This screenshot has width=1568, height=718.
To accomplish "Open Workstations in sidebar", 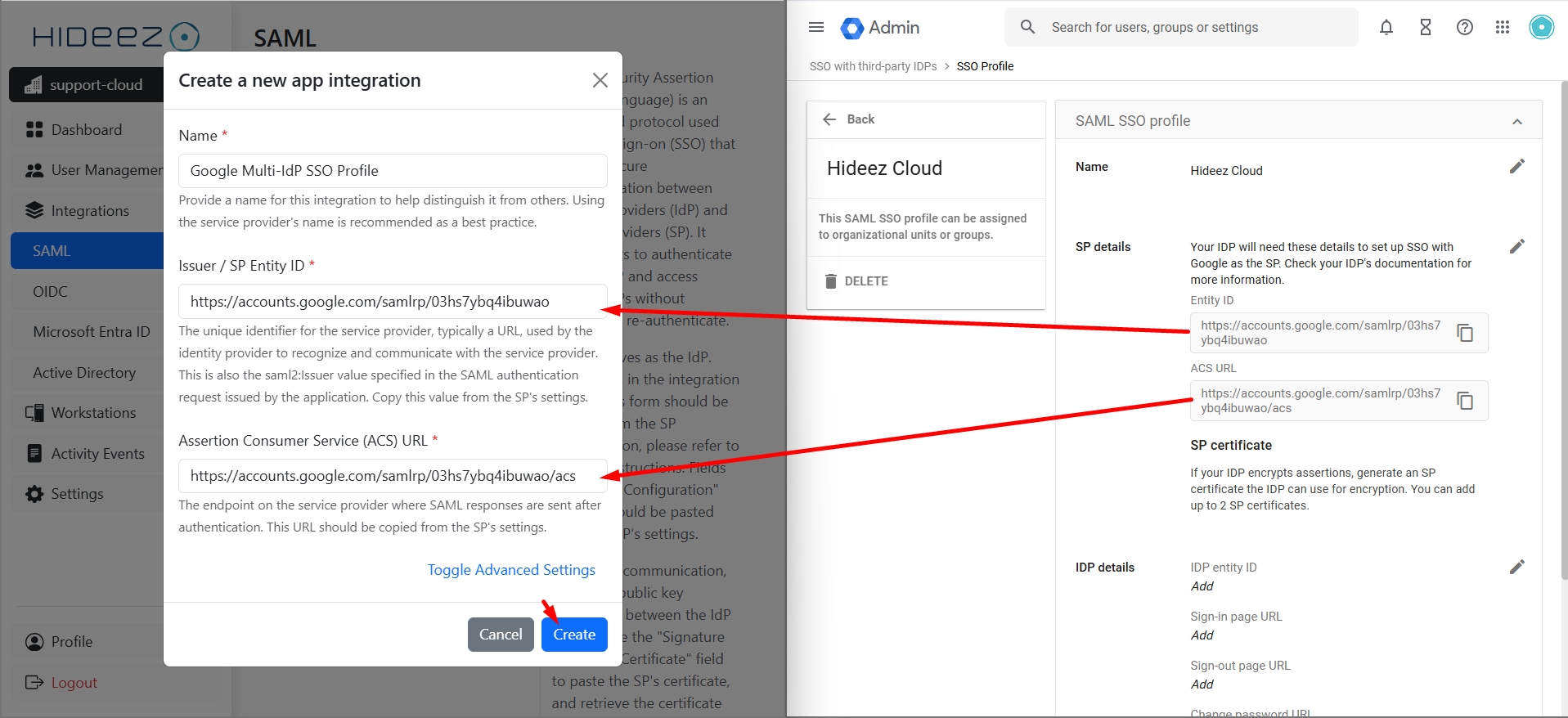I will pos(87,413).
